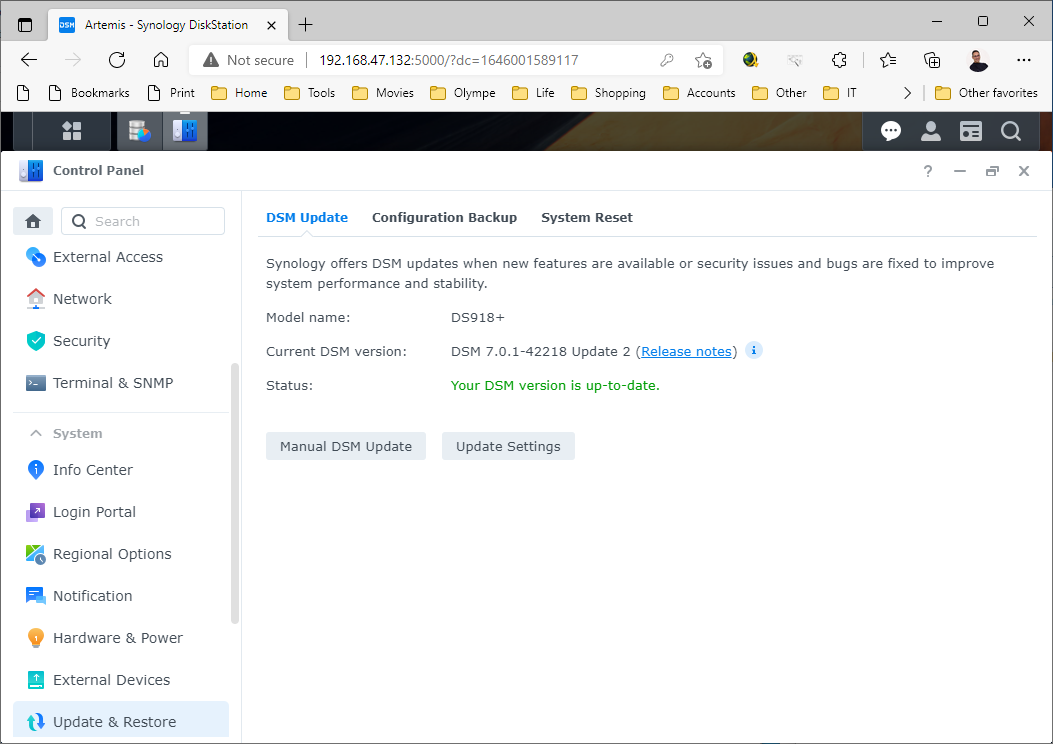1053x744 pixels.
Task: Switch to the Configuration Backup tab
Action: click(445, 218)
